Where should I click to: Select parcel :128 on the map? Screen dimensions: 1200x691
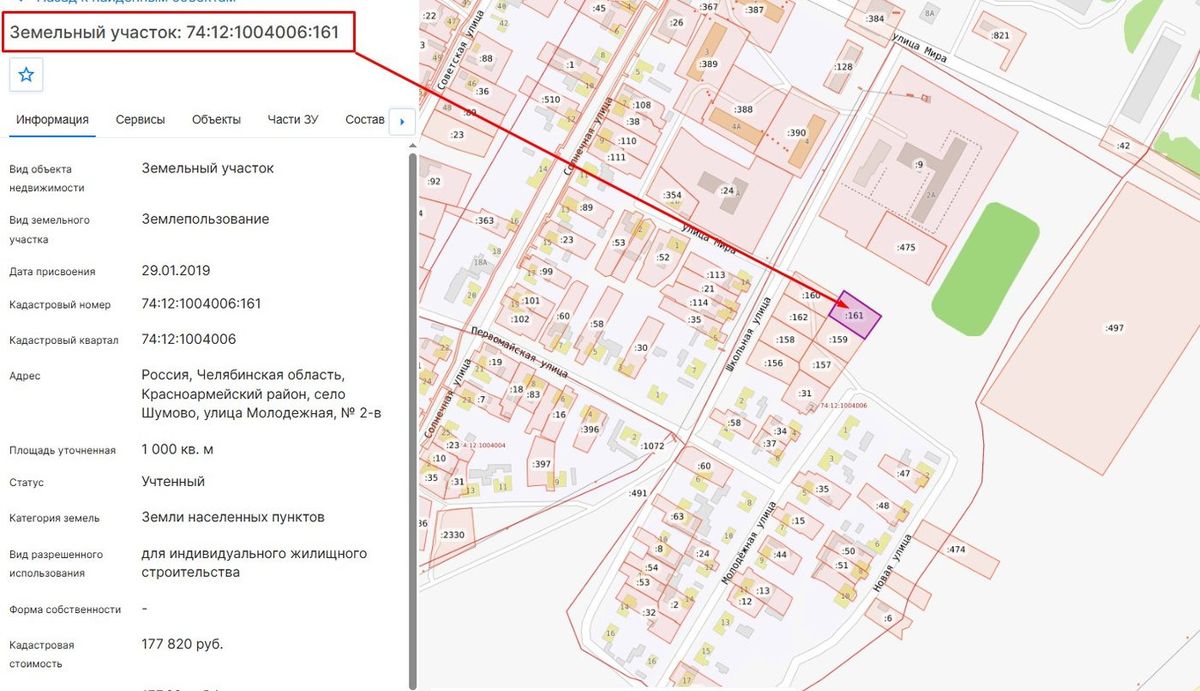(x=843, y=67)
